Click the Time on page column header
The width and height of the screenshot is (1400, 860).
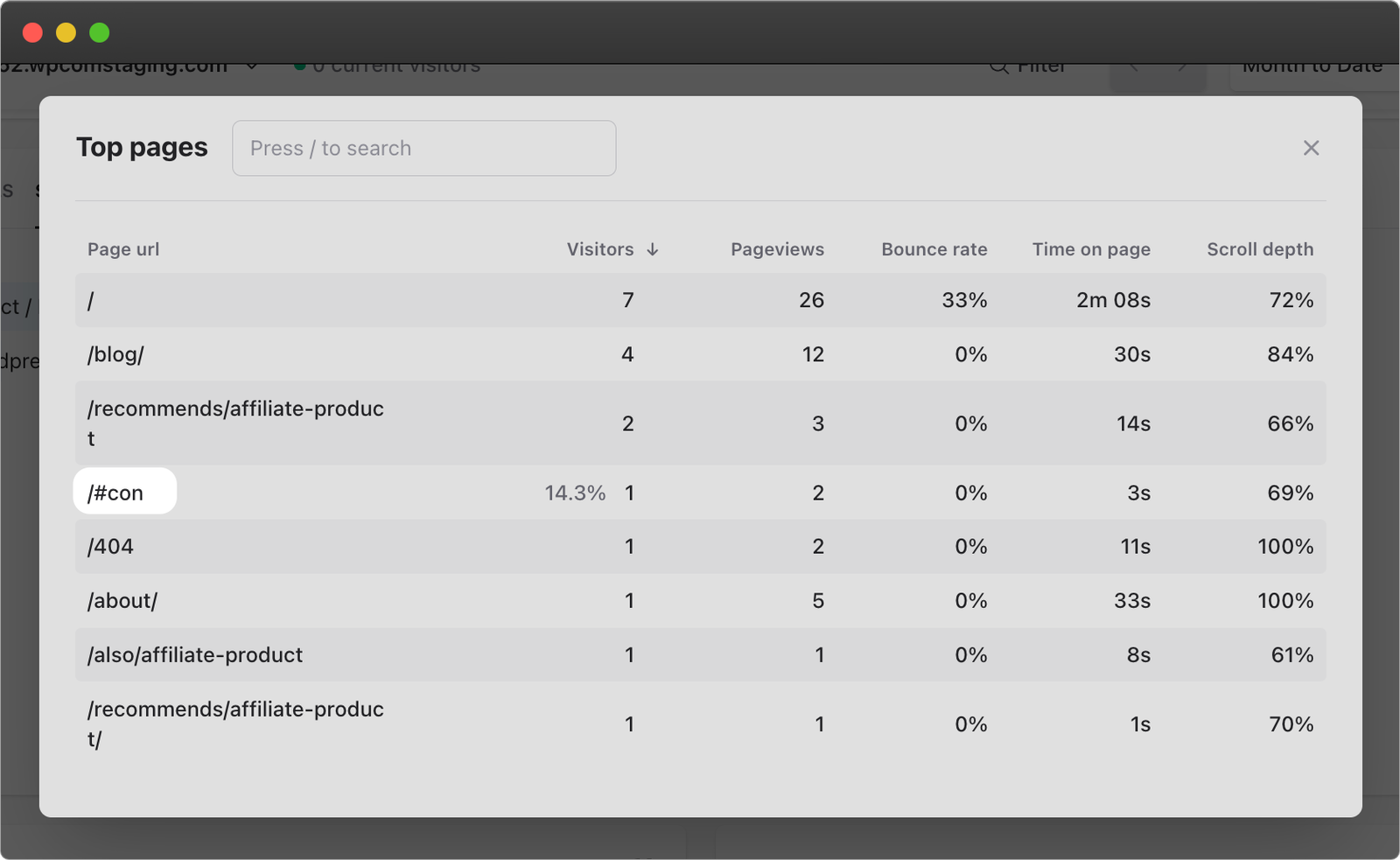tap(1090, 249)
